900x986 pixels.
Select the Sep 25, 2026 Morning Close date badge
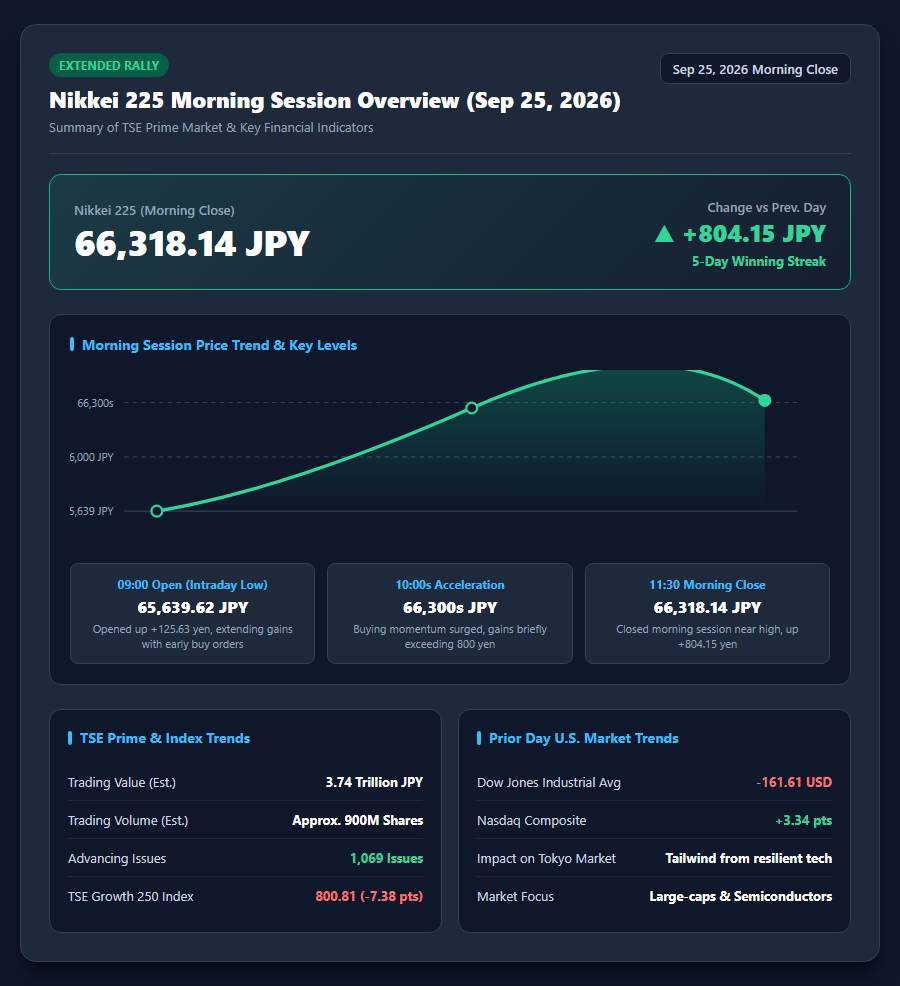click(755, 69)
